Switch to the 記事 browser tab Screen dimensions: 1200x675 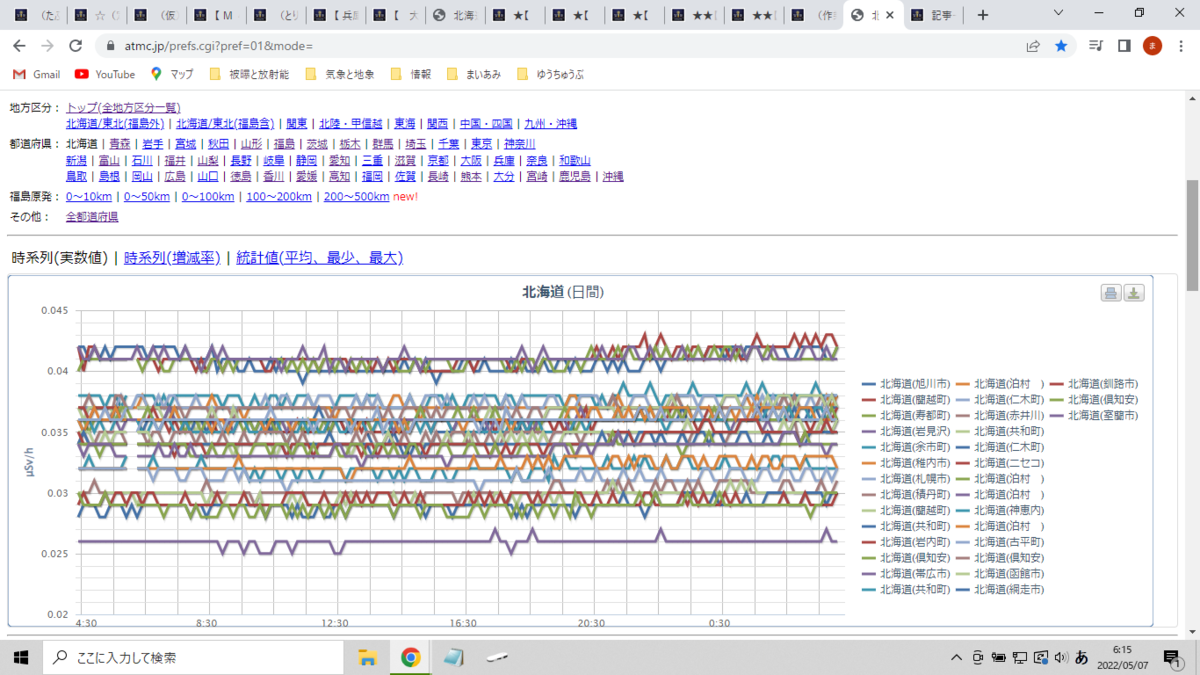[933, 16]
